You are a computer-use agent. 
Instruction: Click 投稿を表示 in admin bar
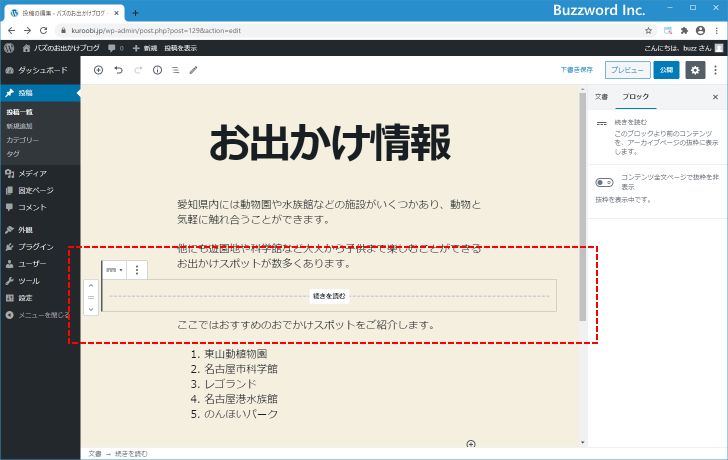pos(181,48)
